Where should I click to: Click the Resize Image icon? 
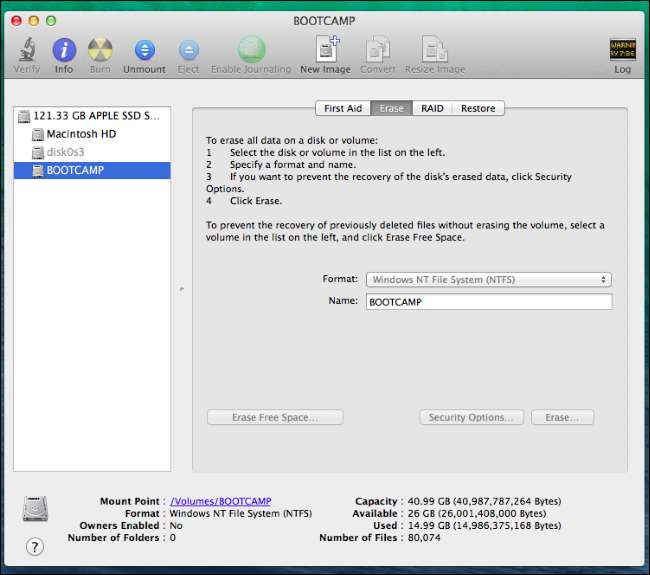pos(433,50)
